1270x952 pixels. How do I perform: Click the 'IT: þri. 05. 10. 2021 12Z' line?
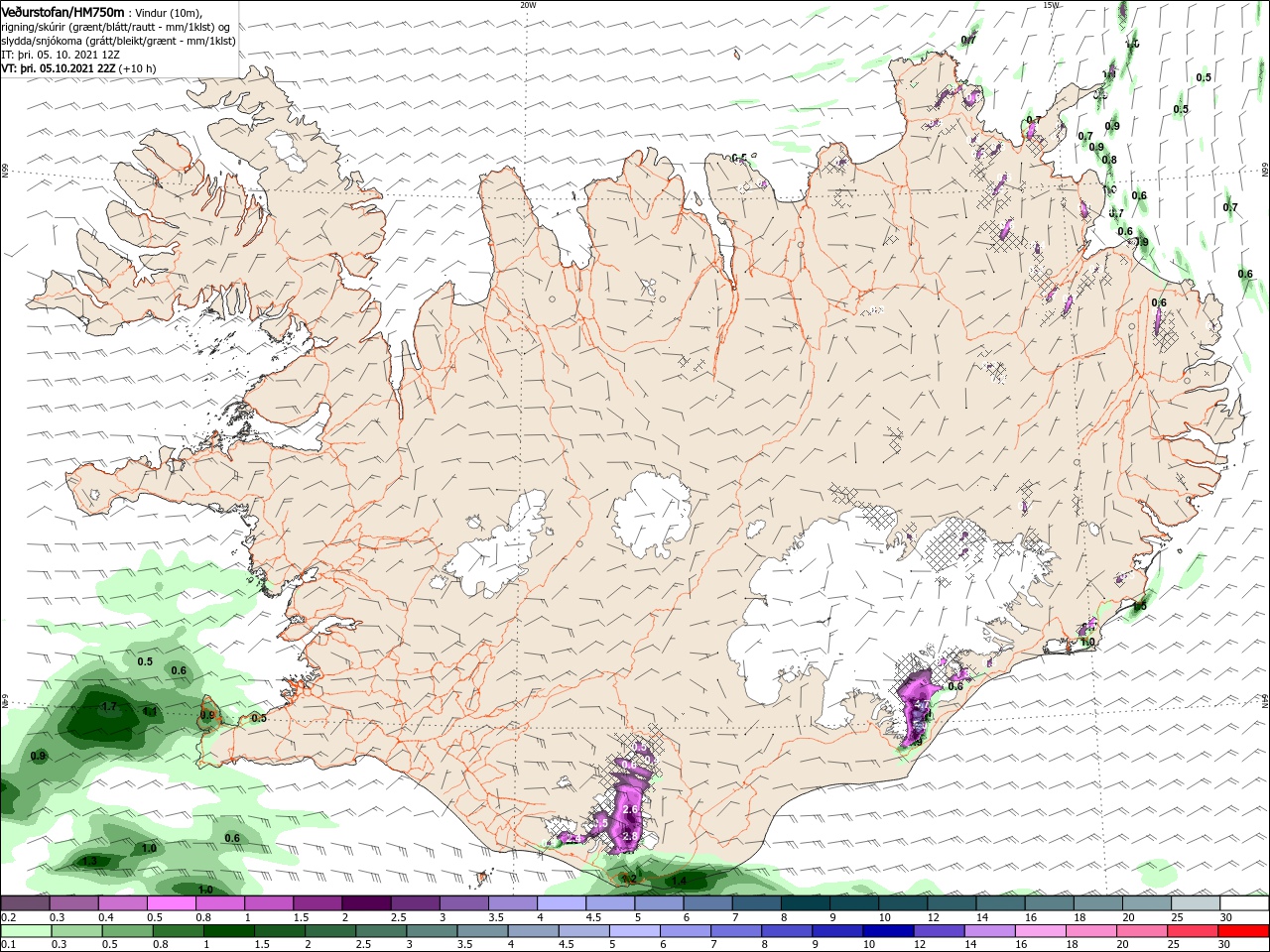(x=61, y=55)
